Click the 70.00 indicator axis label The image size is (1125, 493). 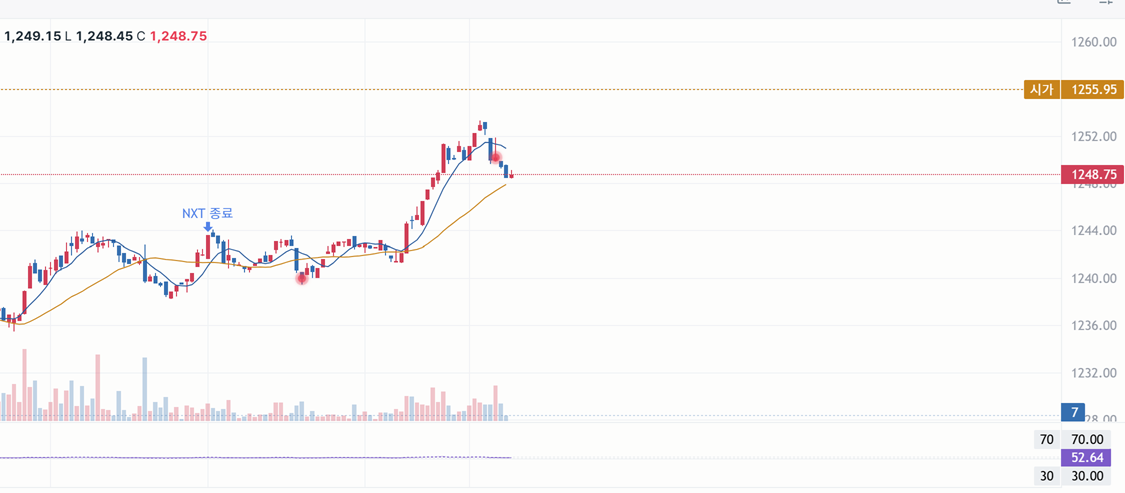coord(1087,439)
